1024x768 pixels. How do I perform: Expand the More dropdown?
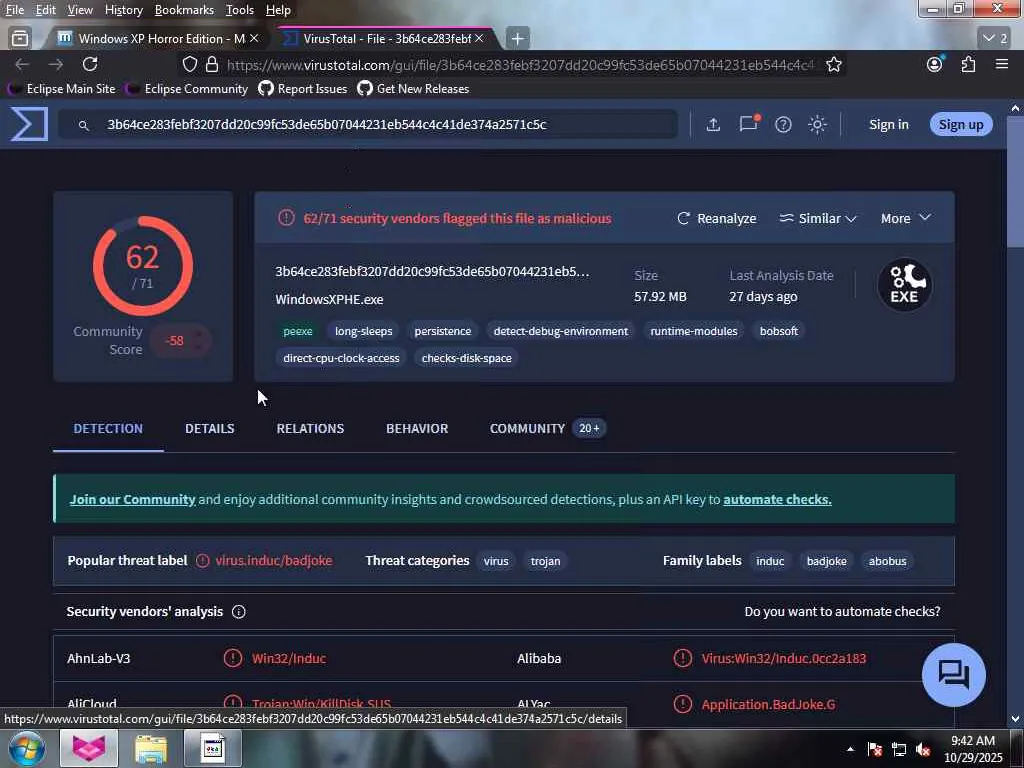click(x=905, y=218)
